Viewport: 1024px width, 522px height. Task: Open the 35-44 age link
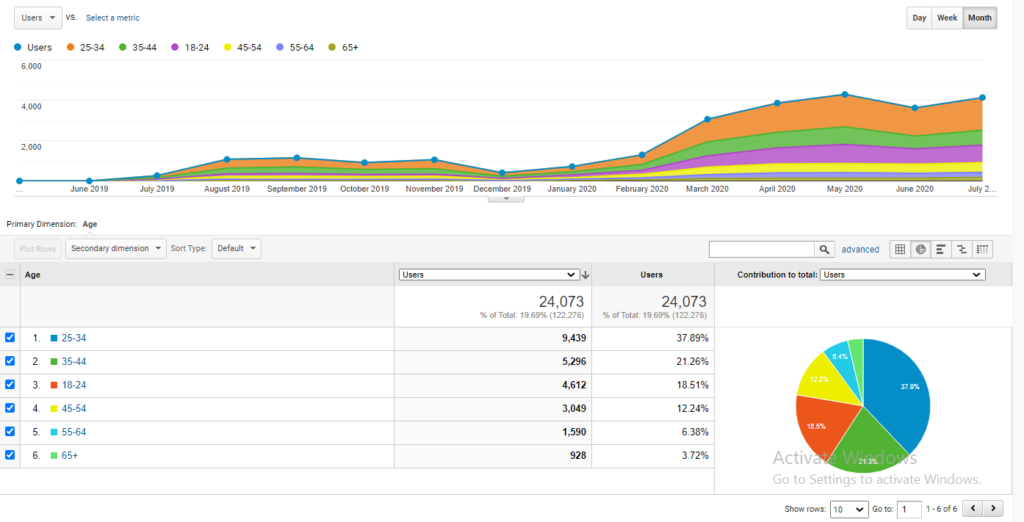click(74, 362)
